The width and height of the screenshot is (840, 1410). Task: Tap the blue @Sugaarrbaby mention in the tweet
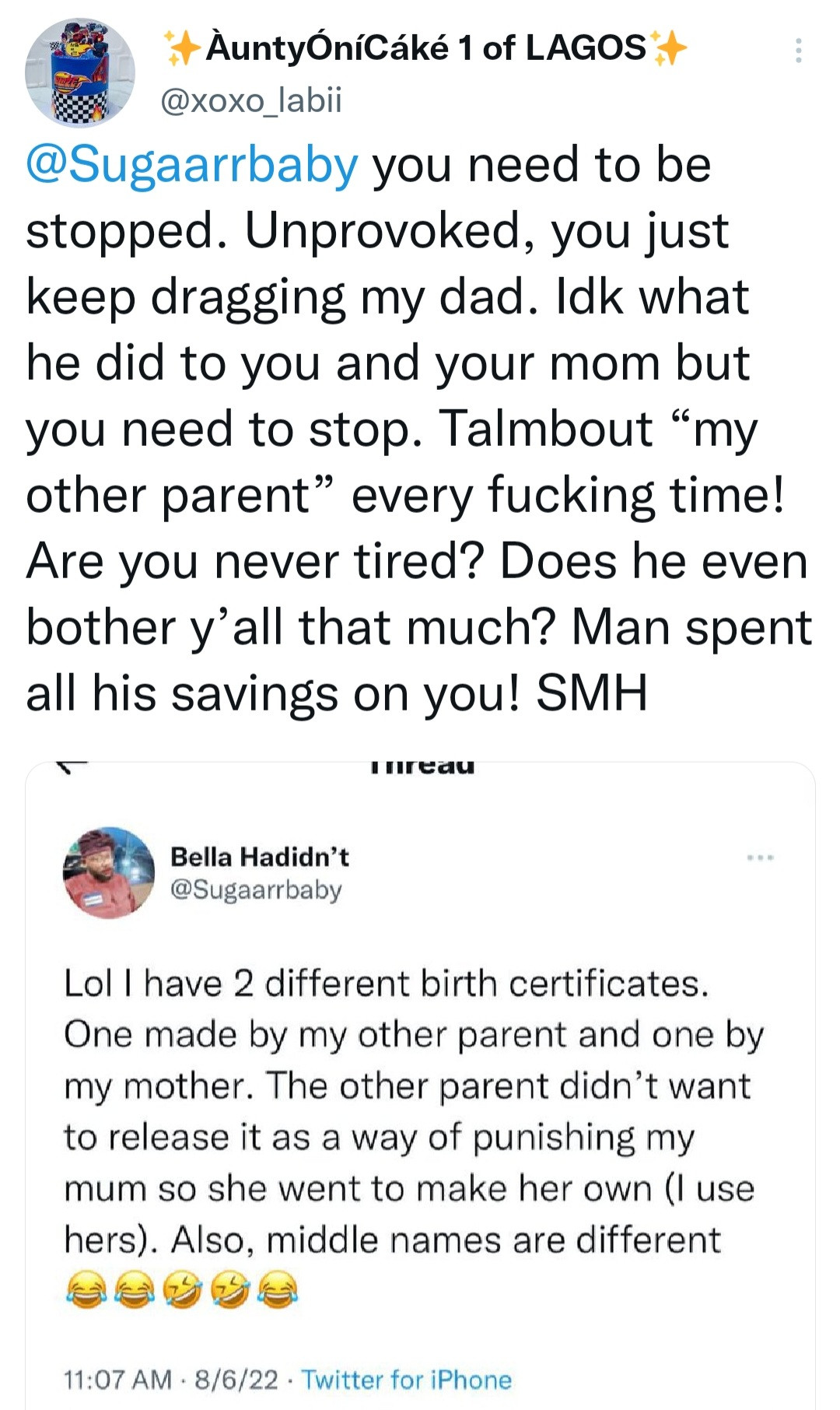192,165
